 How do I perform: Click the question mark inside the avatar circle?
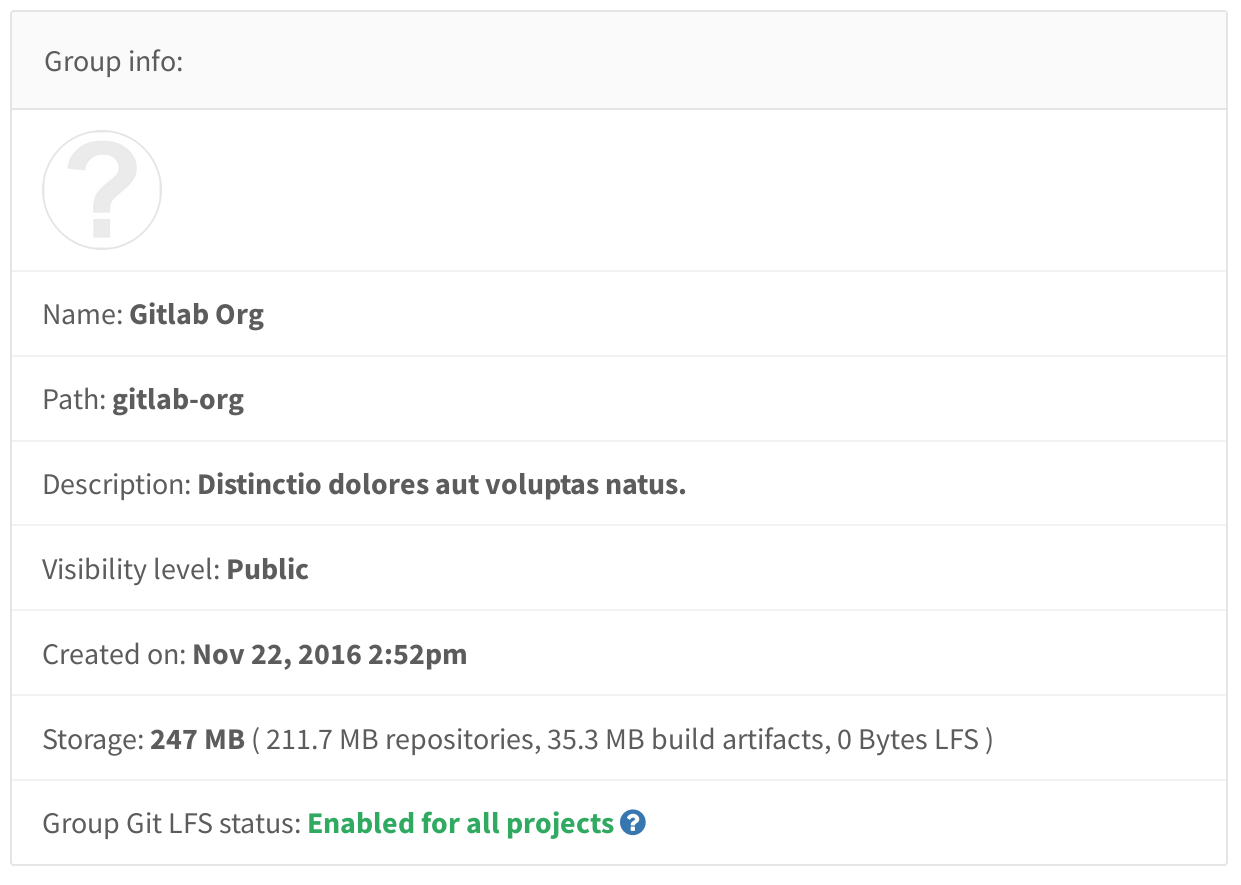[x=101, y=190]
